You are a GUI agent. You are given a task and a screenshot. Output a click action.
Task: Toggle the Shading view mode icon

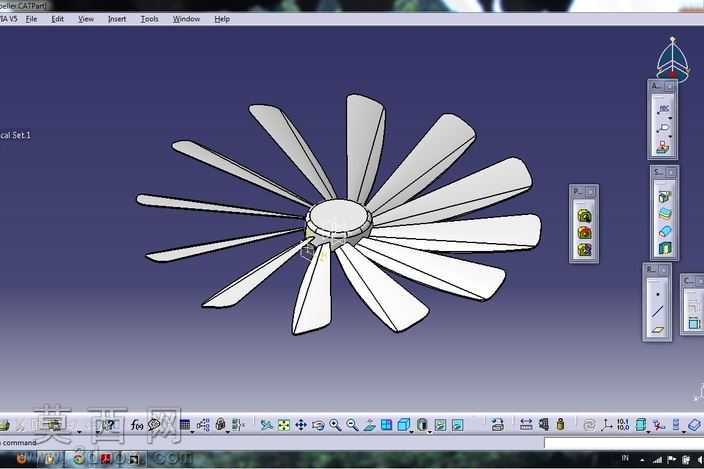(x=421, y=425)
